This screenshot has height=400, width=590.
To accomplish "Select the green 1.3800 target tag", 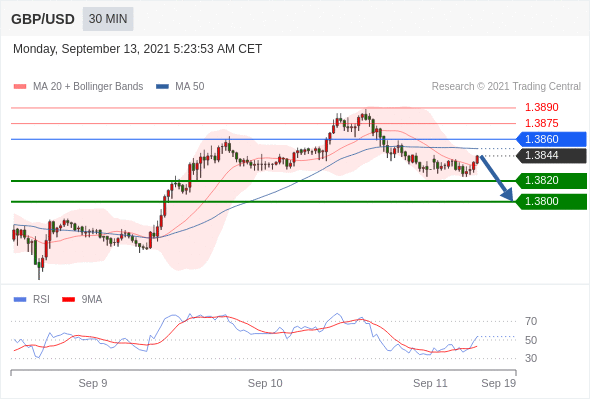I will tap(551, 202).
